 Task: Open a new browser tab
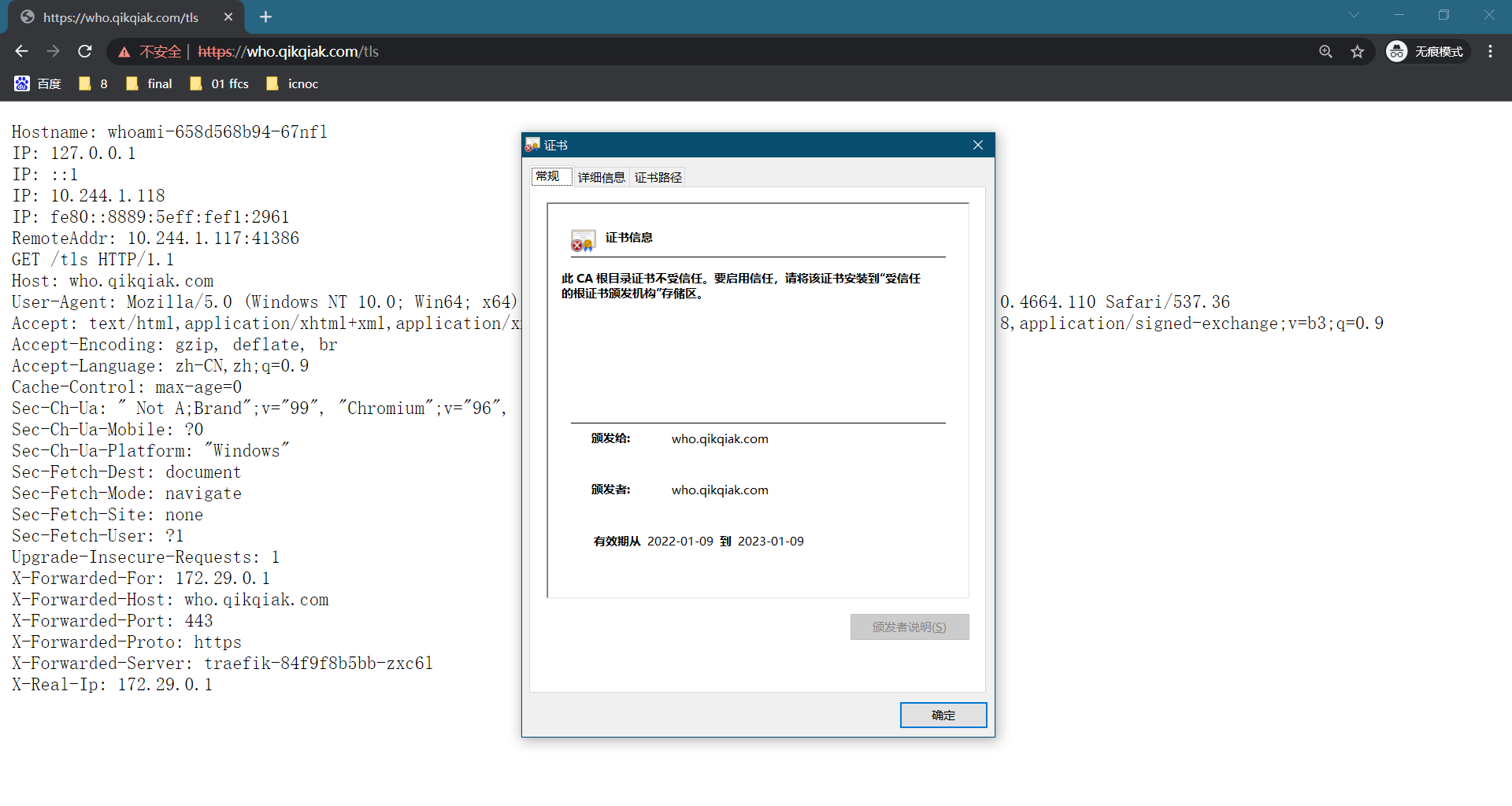(x=265, y=17)
